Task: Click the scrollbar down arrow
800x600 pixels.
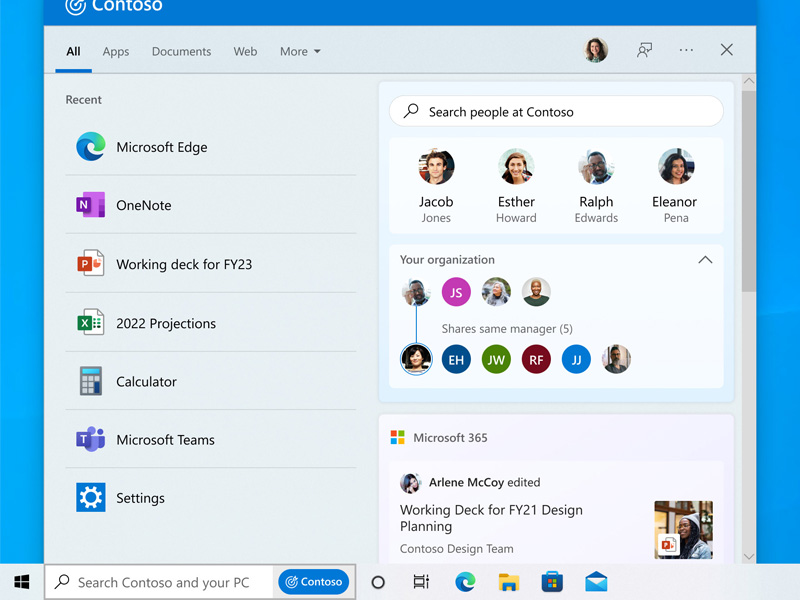Action: (x=748, y=556)
